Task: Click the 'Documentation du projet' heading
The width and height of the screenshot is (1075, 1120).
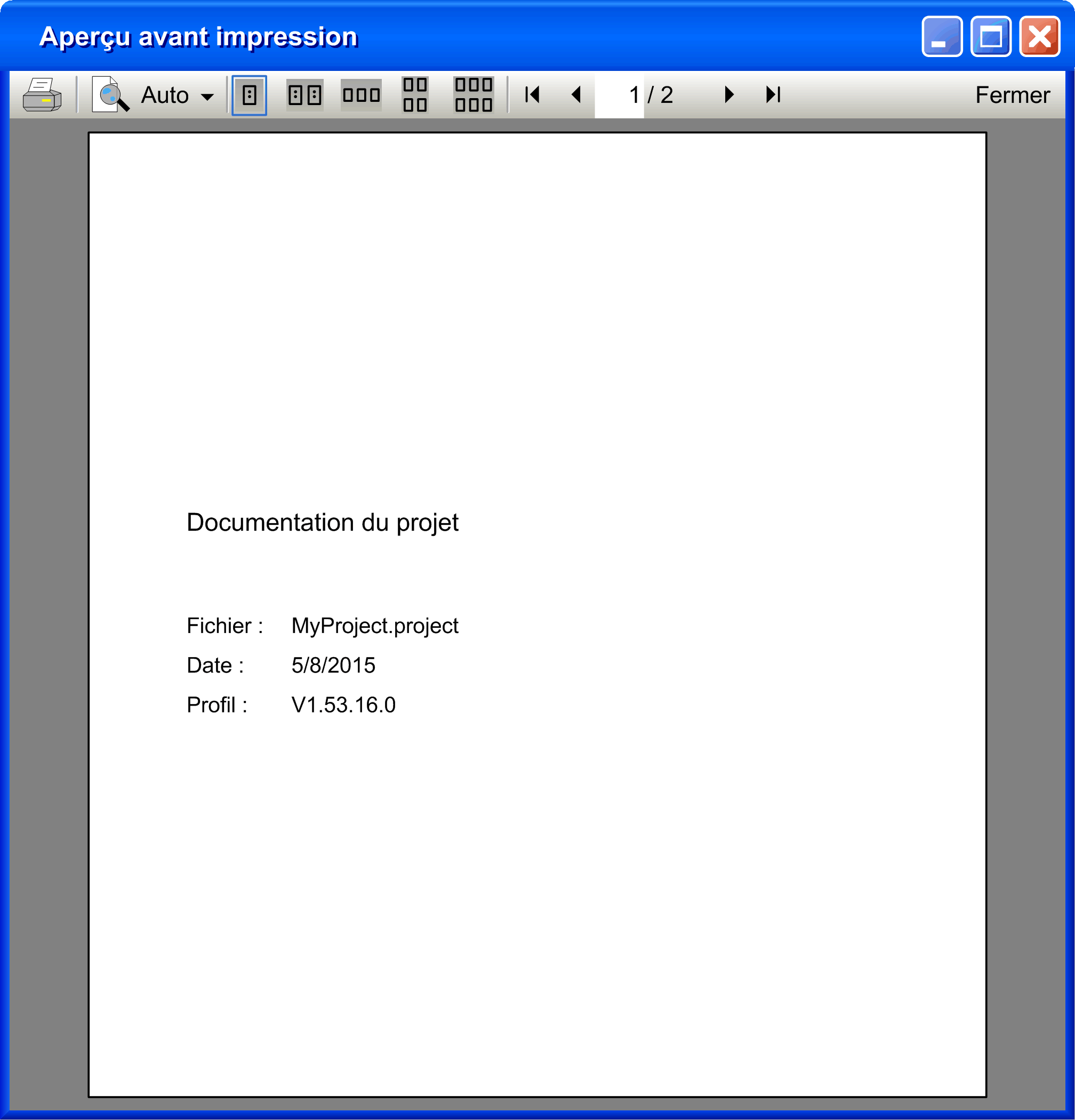Action: [323, 523]
